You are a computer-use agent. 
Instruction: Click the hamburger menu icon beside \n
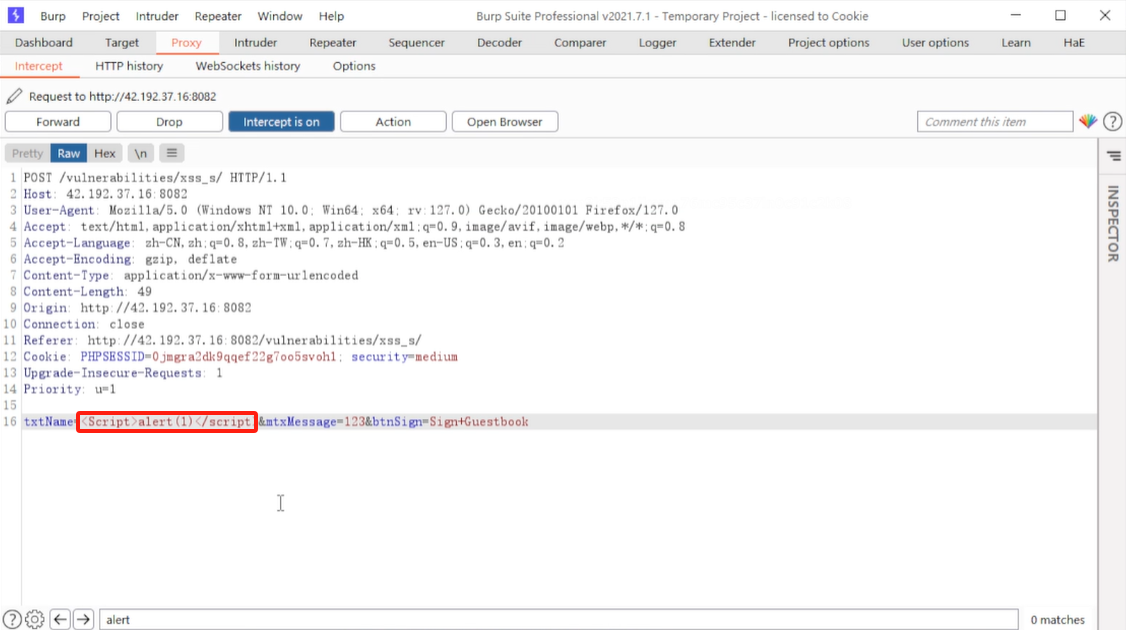point(172,153)
